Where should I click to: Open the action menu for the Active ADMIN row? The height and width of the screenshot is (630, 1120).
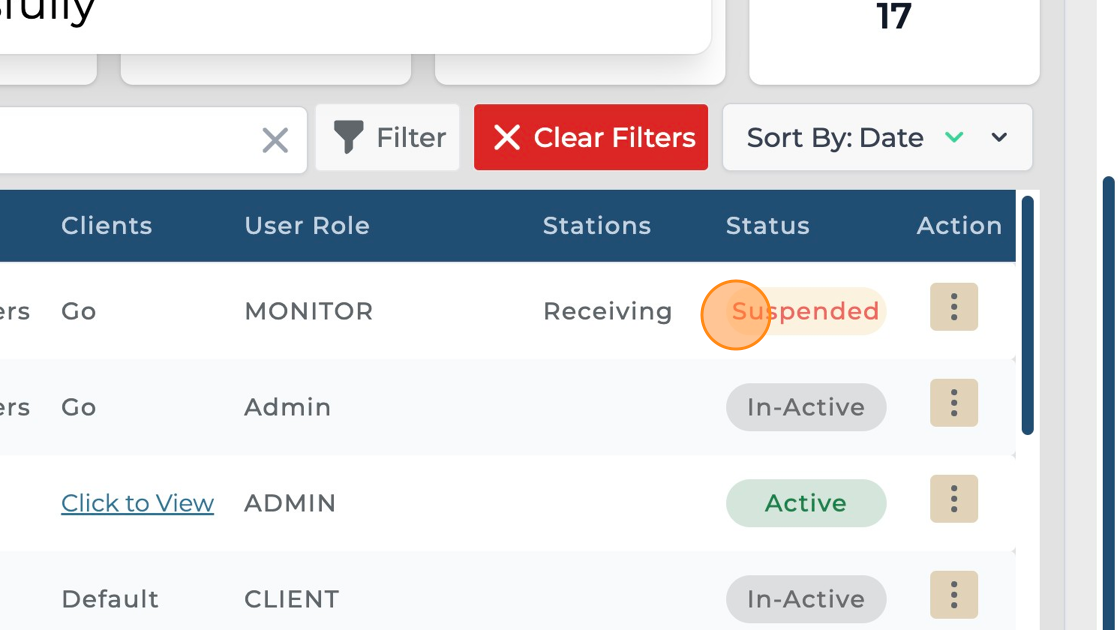954,499
